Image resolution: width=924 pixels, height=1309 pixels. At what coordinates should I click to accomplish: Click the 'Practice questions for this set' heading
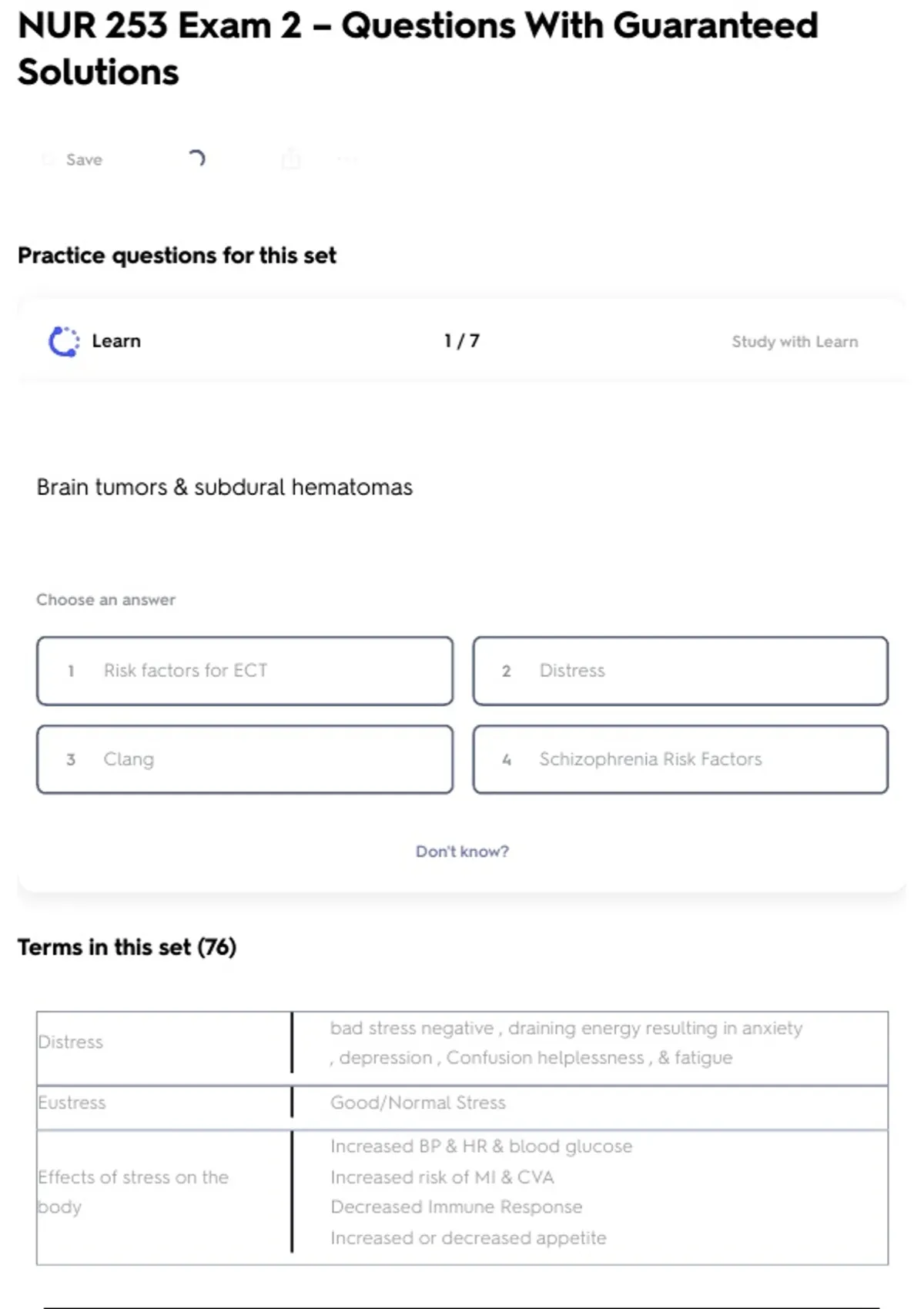(177, 256)
